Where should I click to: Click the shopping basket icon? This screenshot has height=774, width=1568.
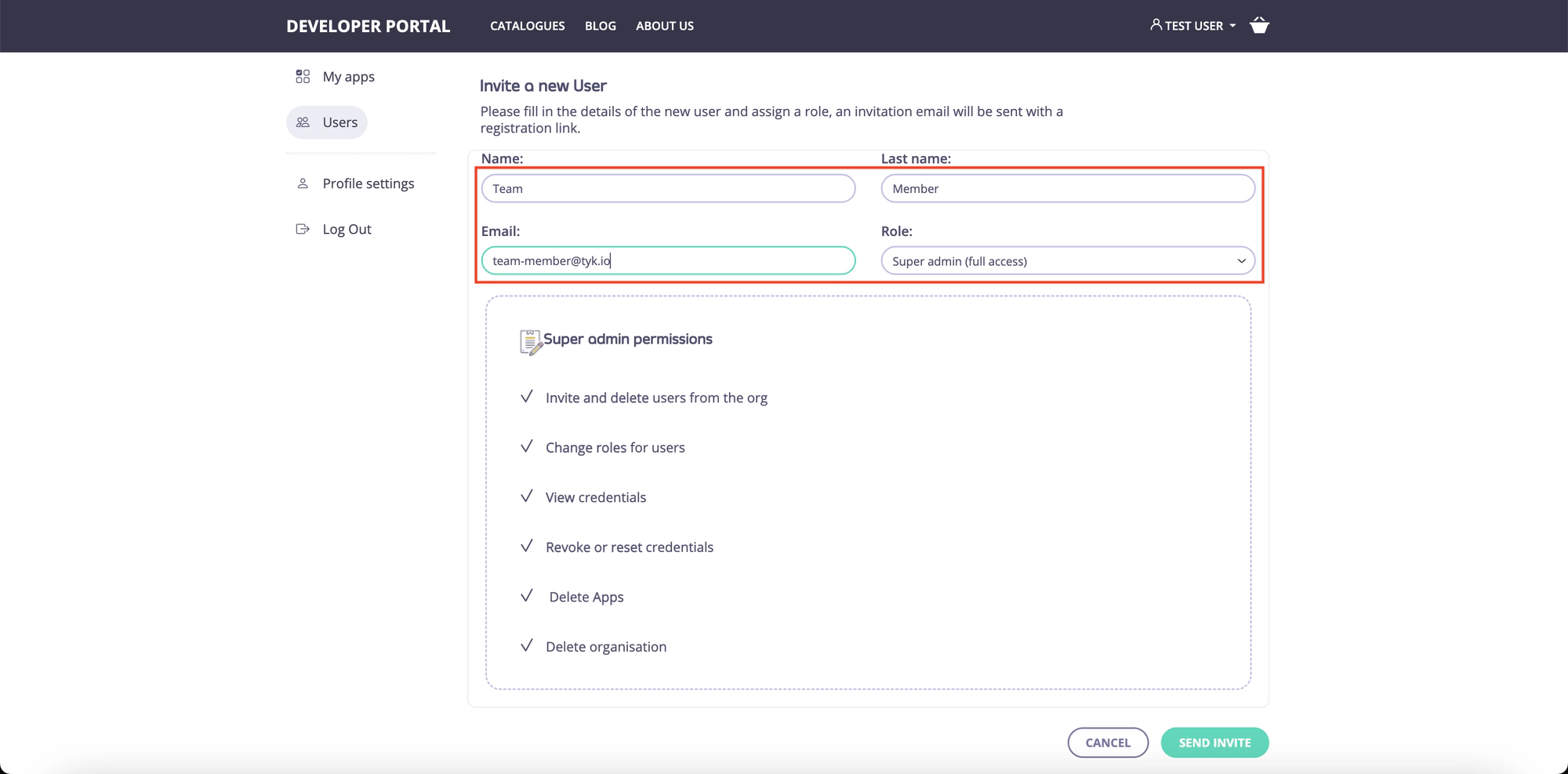(1259, 25)
